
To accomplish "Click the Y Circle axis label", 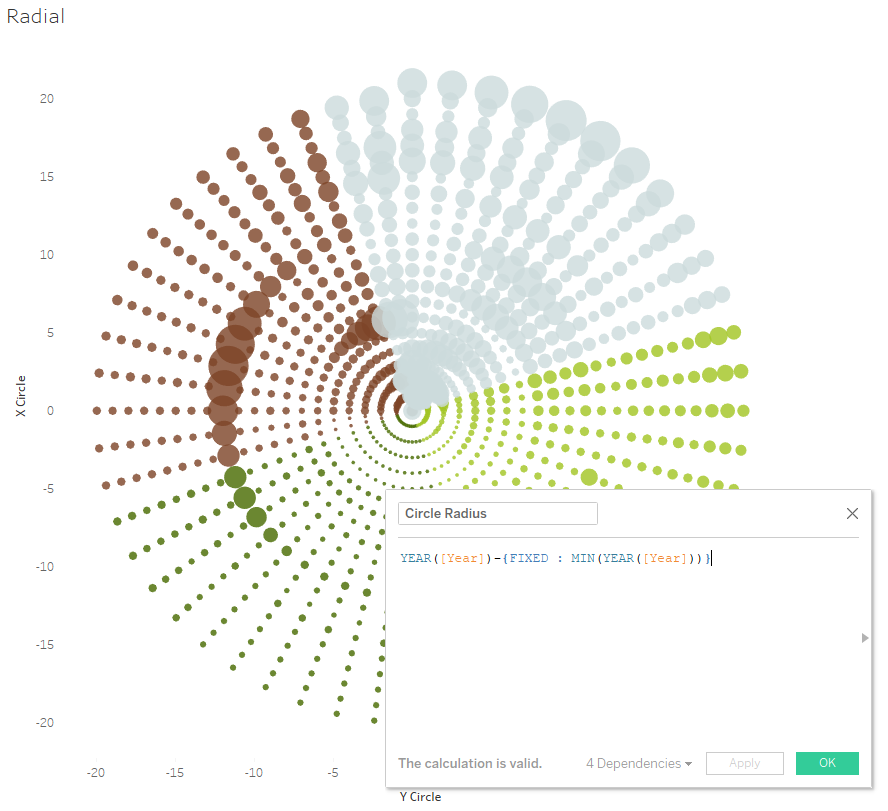I will click(x=419, y=797).
